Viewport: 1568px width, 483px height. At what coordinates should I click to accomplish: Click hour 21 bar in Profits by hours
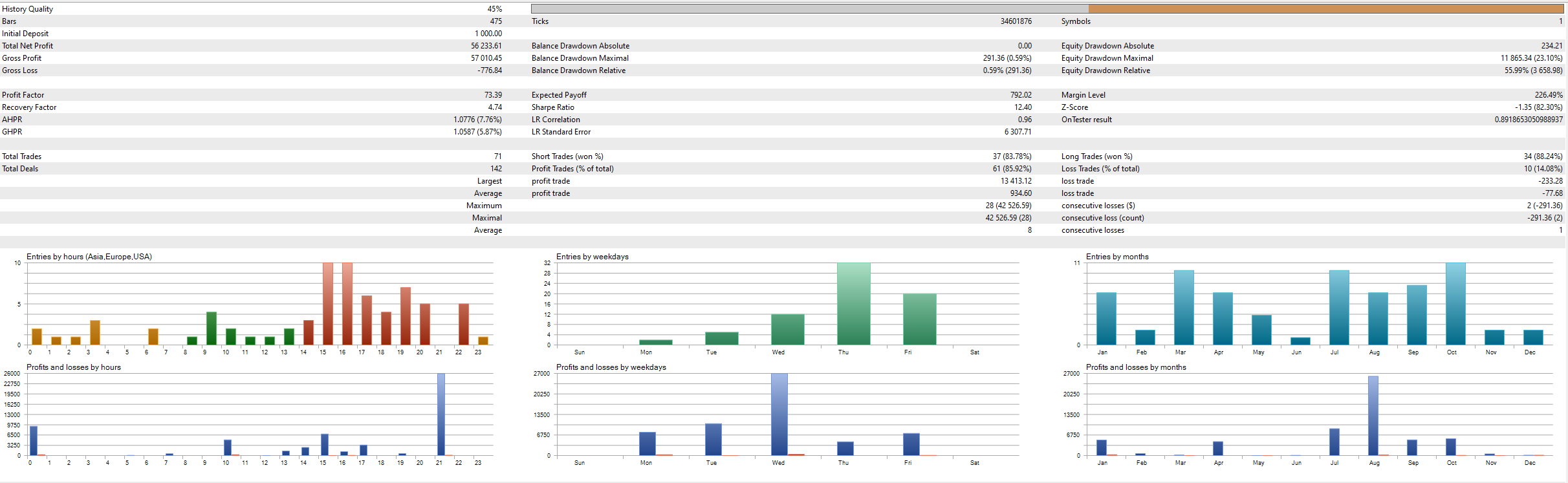[x=441, y=414]
